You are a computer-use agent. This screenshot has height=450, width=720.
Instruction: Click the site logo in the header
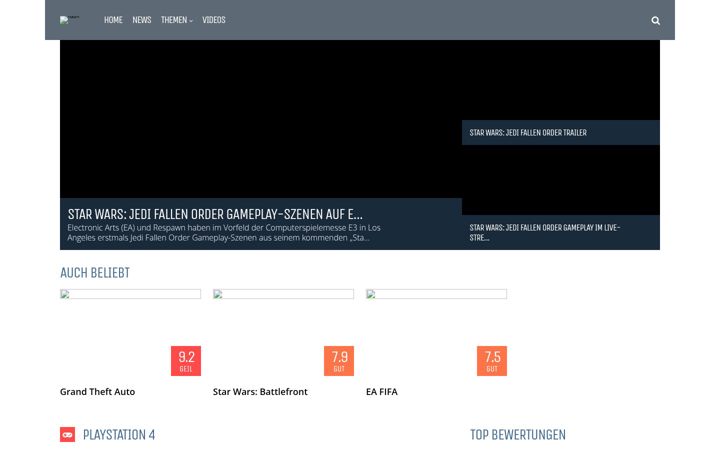pyautogui.click(x=69, y=20)
